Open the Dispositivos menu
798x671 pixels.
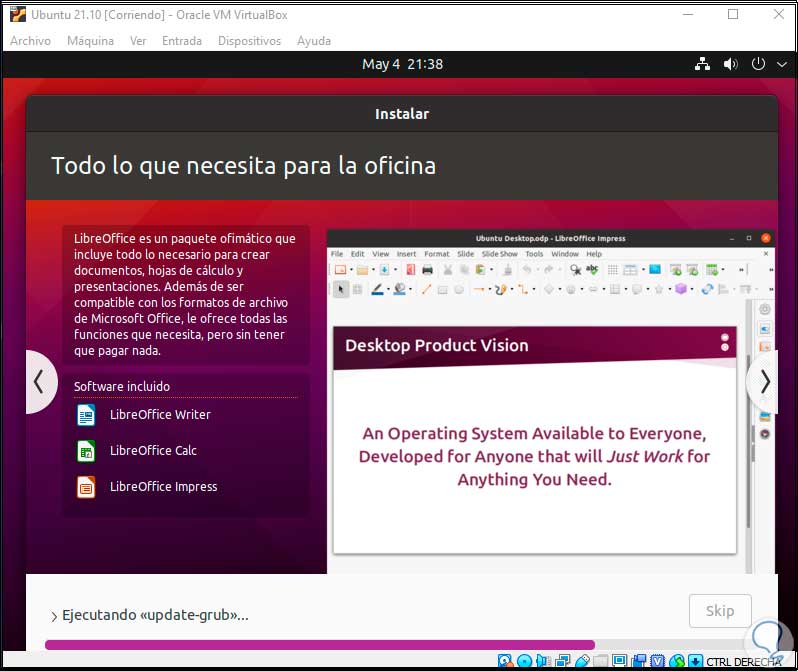(249, 41)
